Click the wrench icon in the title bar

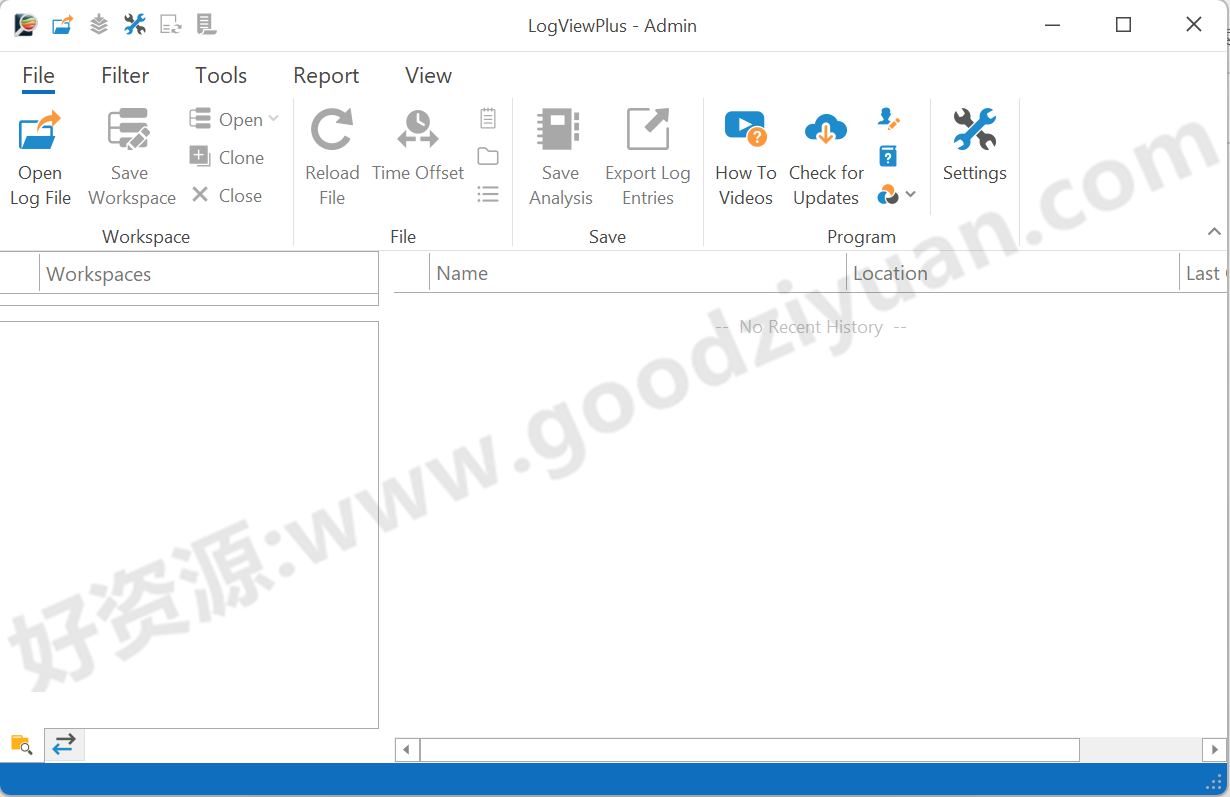coord(135,25)
